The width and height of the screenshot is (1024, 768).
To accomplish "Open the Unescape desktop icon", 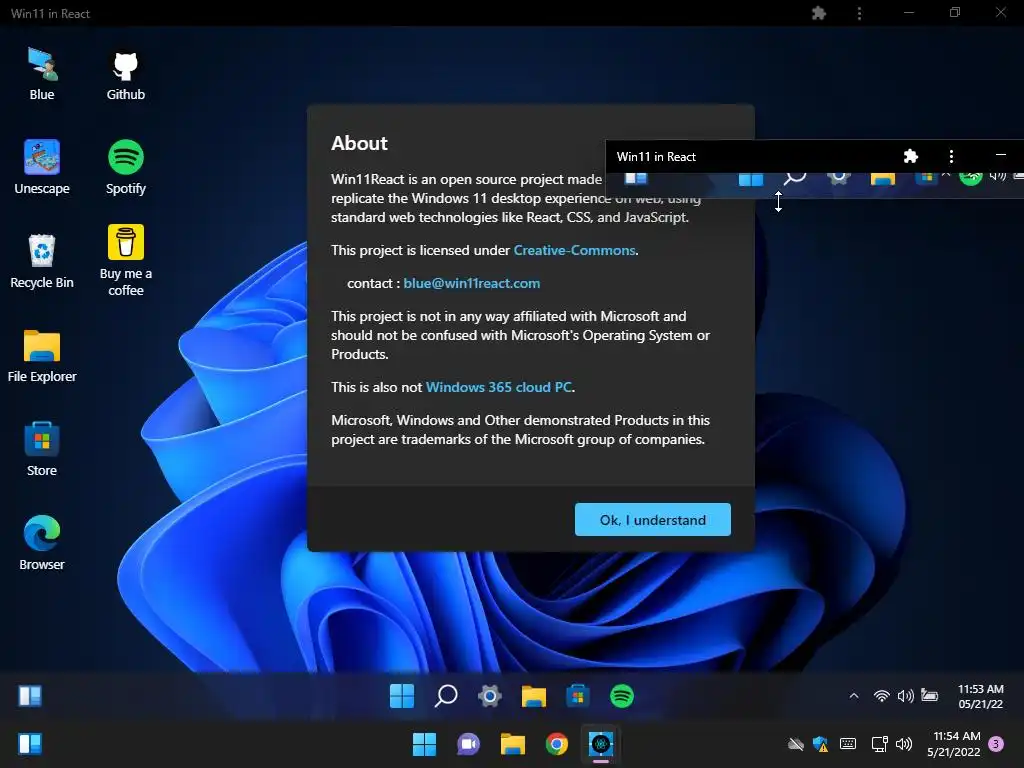I will (x=42, y=167).
